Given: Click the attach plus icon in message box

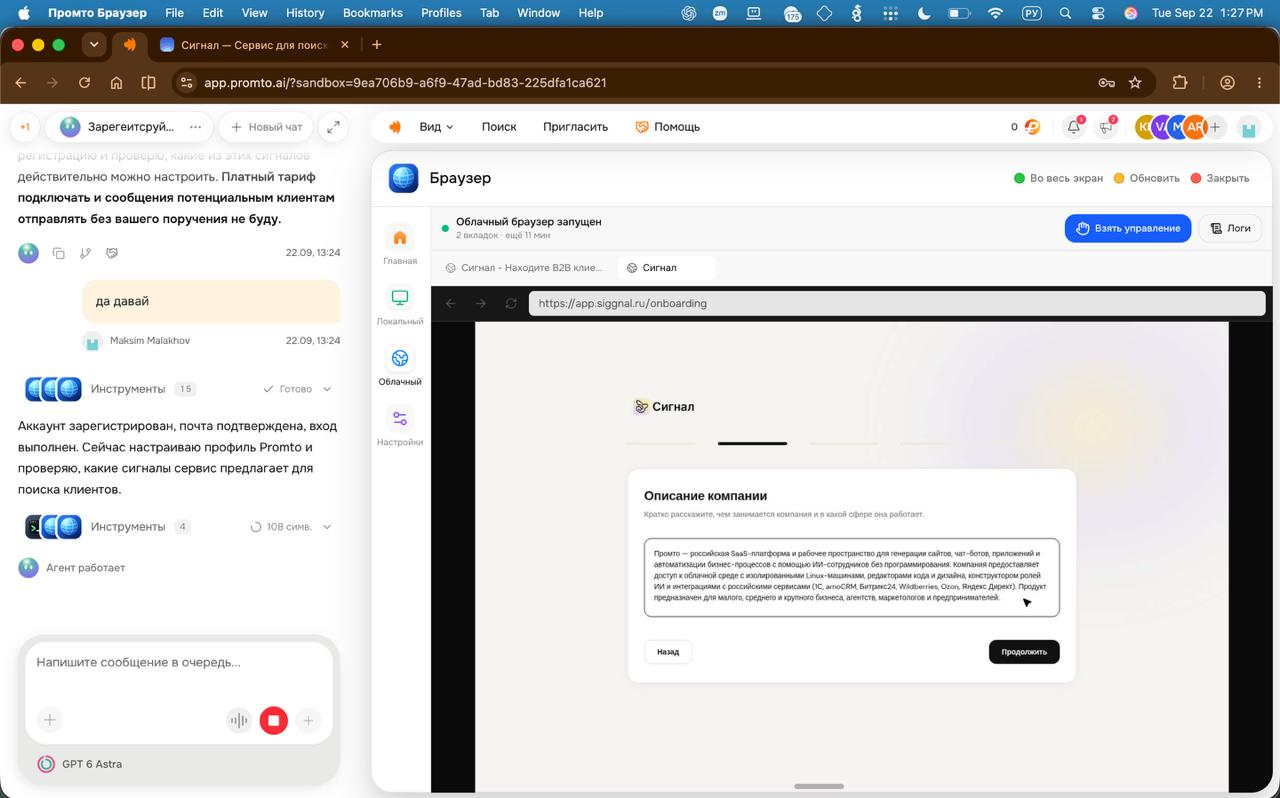Looking at the screenshot, I should [x=50, y=719].
